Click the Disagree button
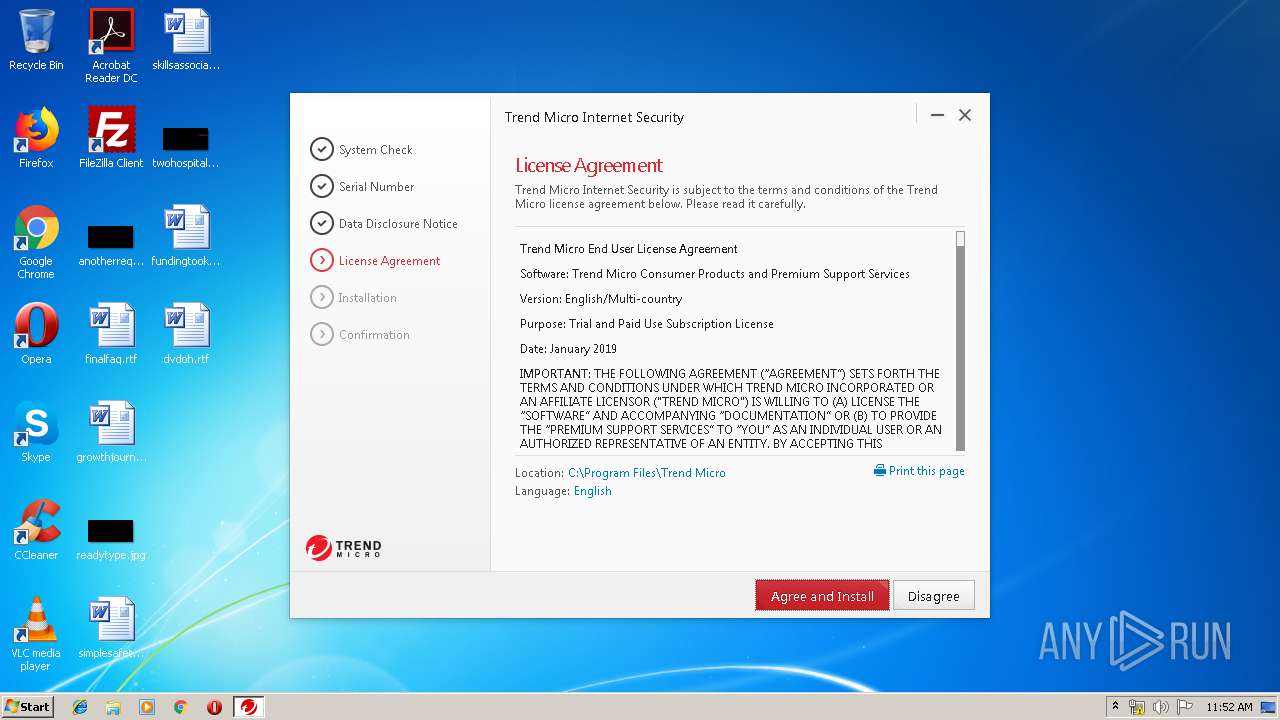The image size is (1280, 720). coord(933,596)
